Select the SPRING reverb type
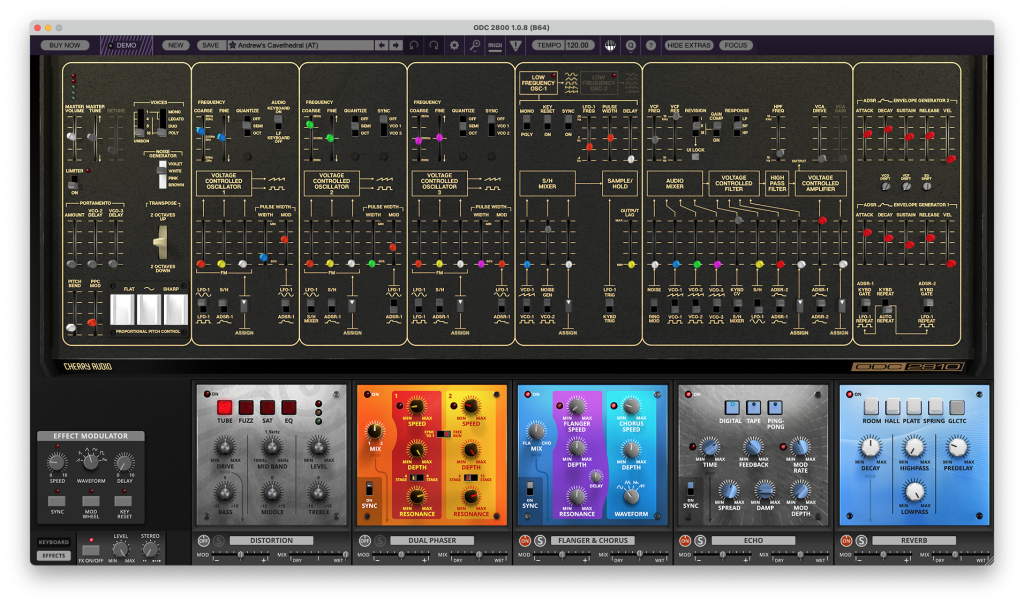The height and width of the screenshot is (605, 1024). [935, 407]
